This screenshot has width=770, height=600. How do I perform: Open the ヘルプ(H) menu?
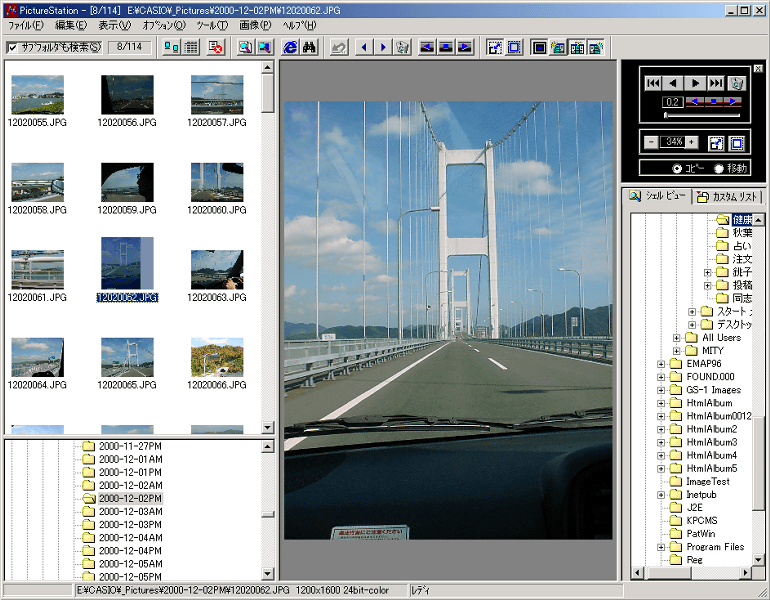tap(299, 25)
